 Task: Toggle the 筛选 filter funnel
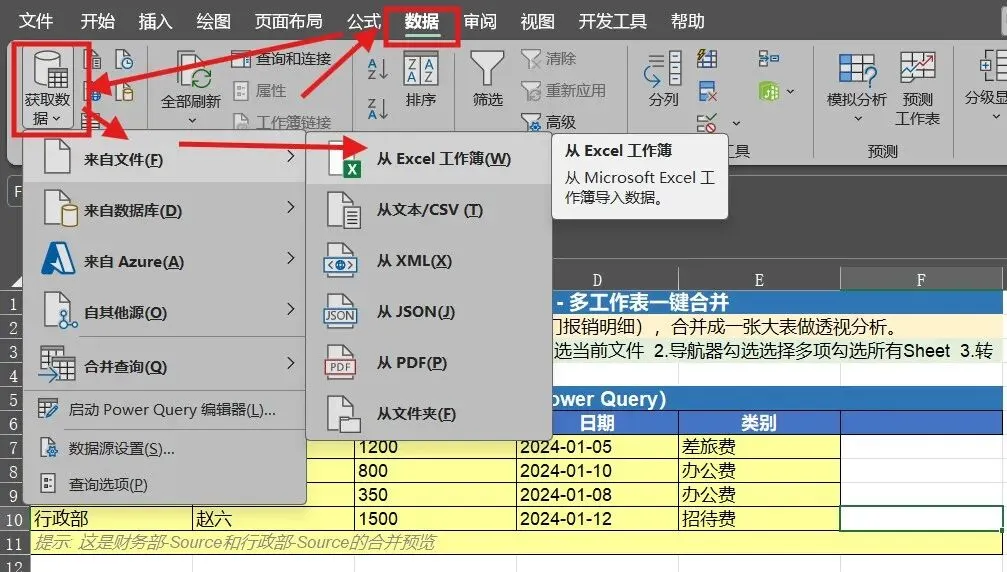pos(487,80)
